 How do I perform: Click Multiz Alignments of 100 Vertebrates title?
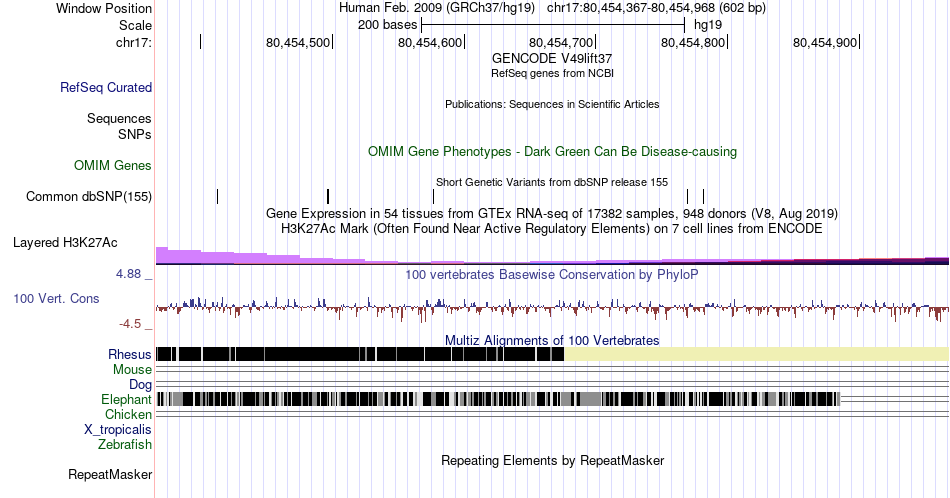point(552,340)
